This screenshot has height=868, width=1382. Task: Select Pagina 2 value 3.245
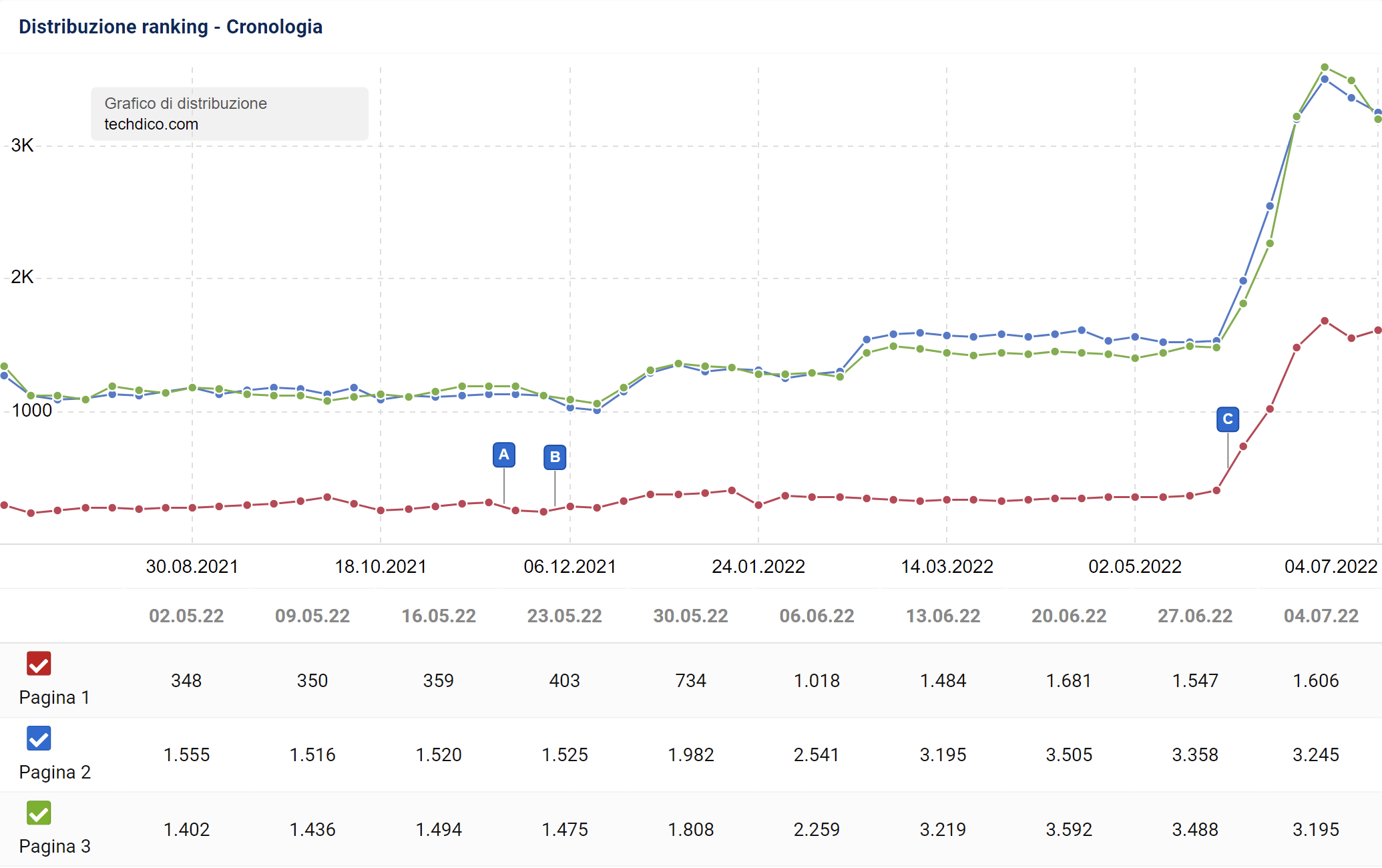[1316, 754]
